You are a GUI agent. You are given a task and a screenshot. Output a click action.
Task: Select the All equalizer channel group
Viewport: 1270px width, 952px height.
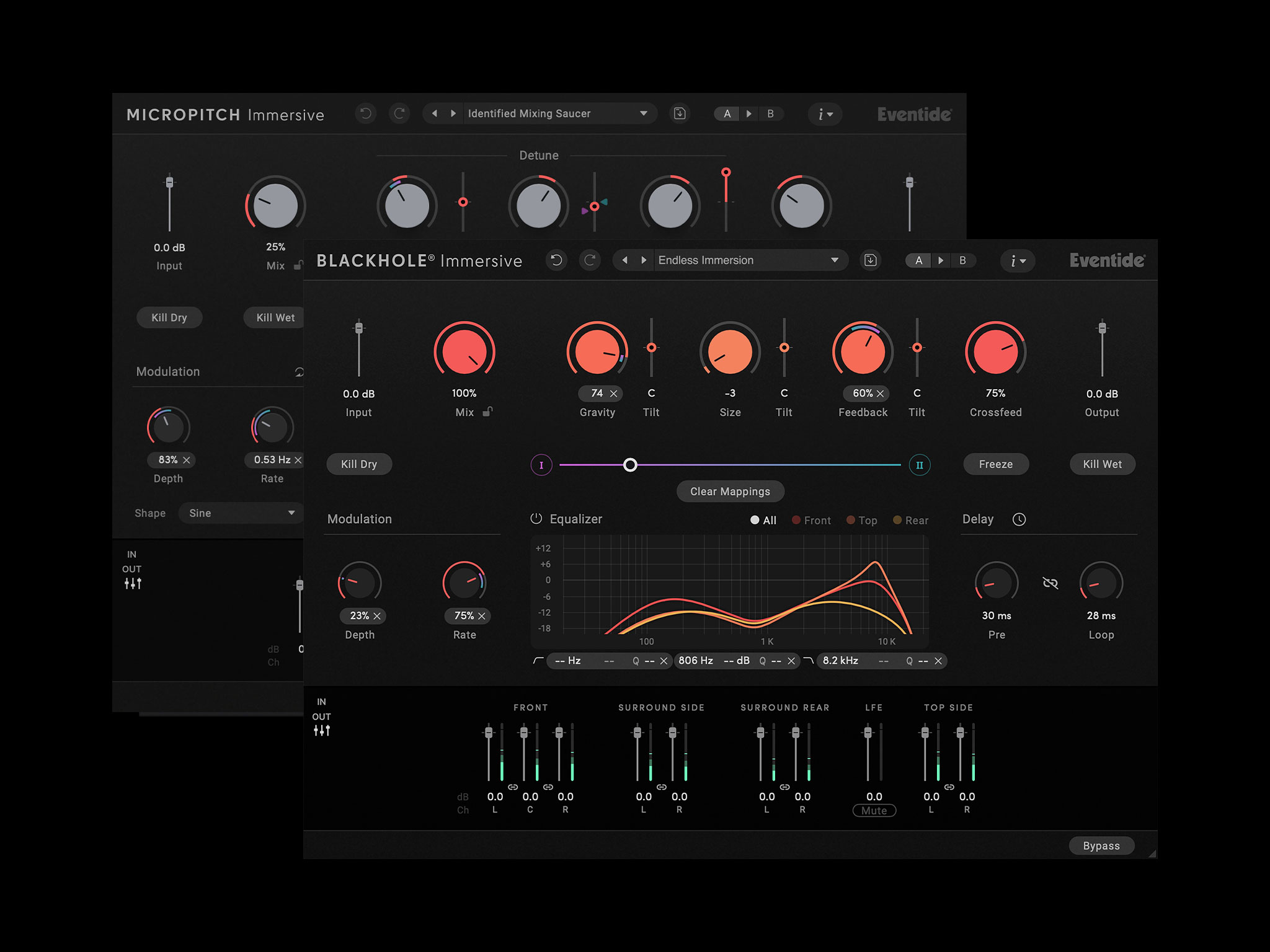763,521
